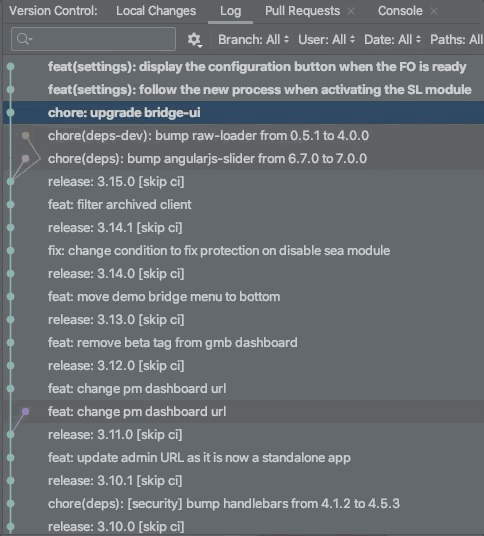Select commit 'feat: move demo bridge menu to bottom'

(x=243, y=296)
